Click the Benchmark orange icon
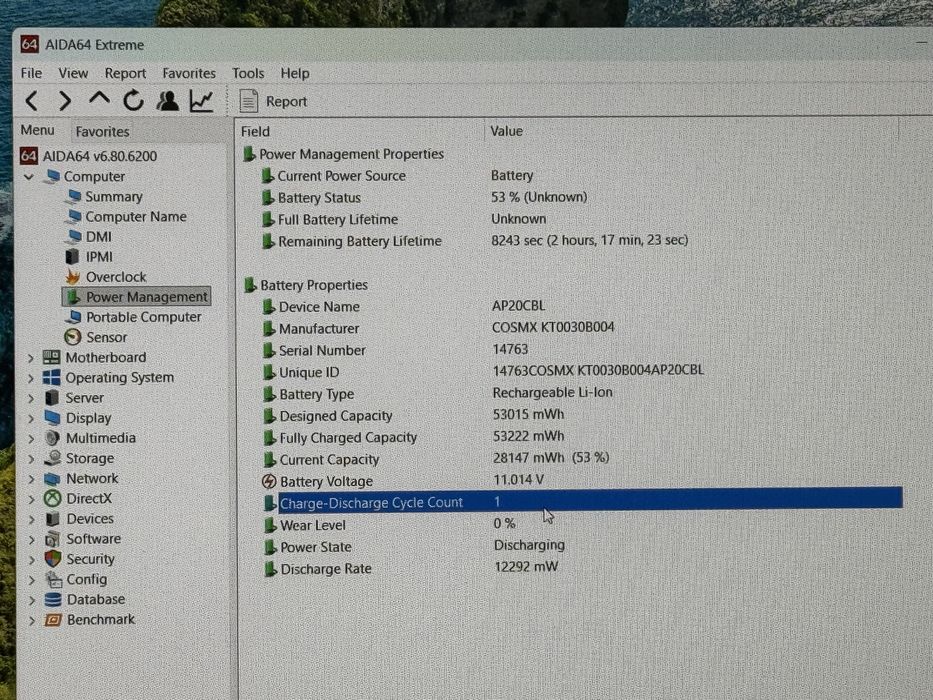Image resolution: width=933 pixels, height=700 pixels. (x=54, y=620)
